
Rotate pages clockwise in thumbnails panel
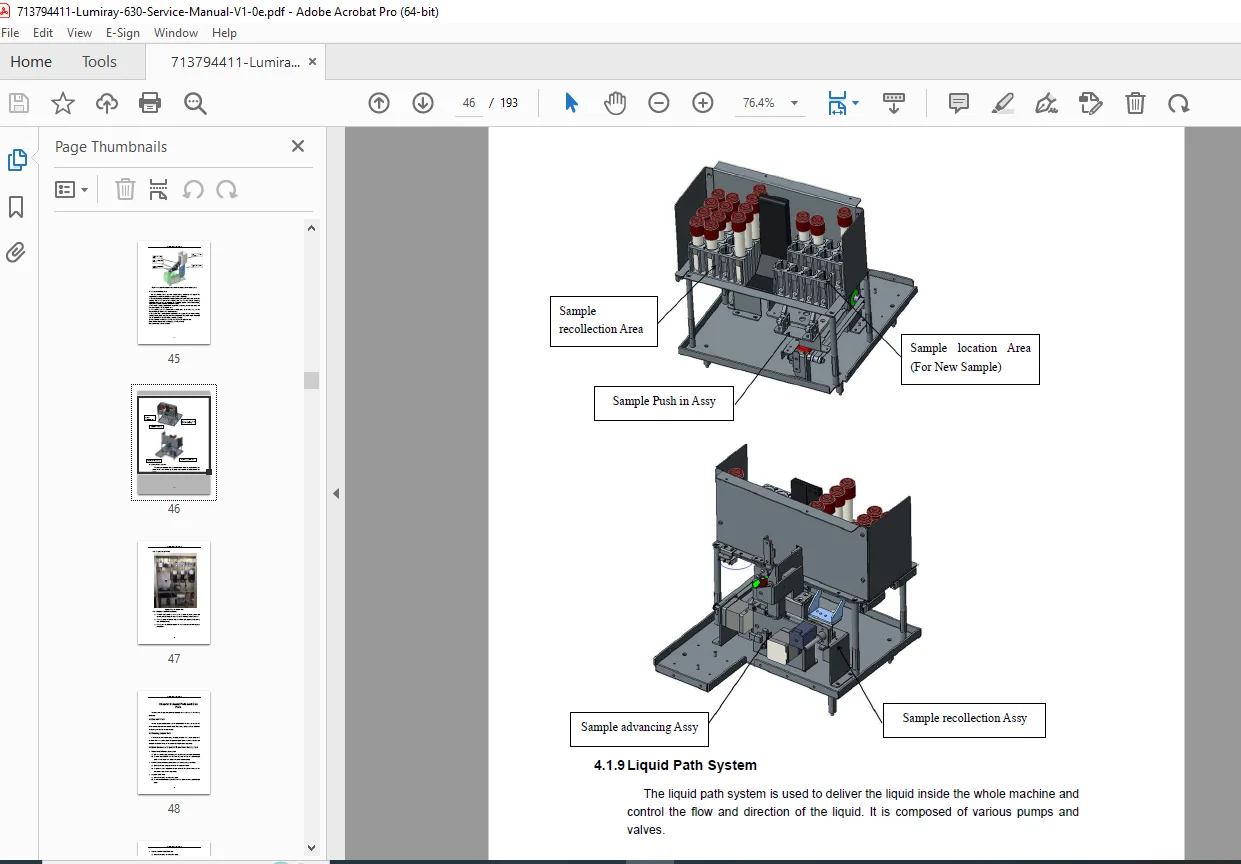click(x=227, y=189)
